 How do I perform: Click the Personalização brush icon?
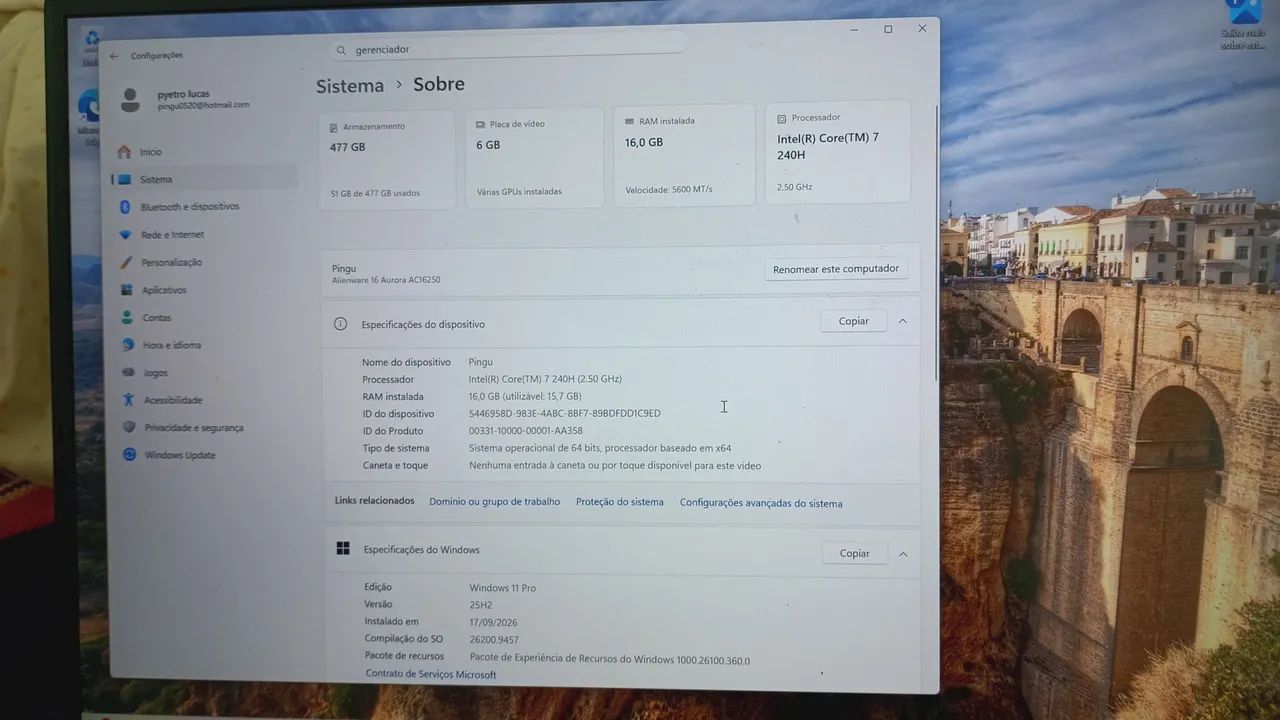pyautogui.click(x=125, y=262)
